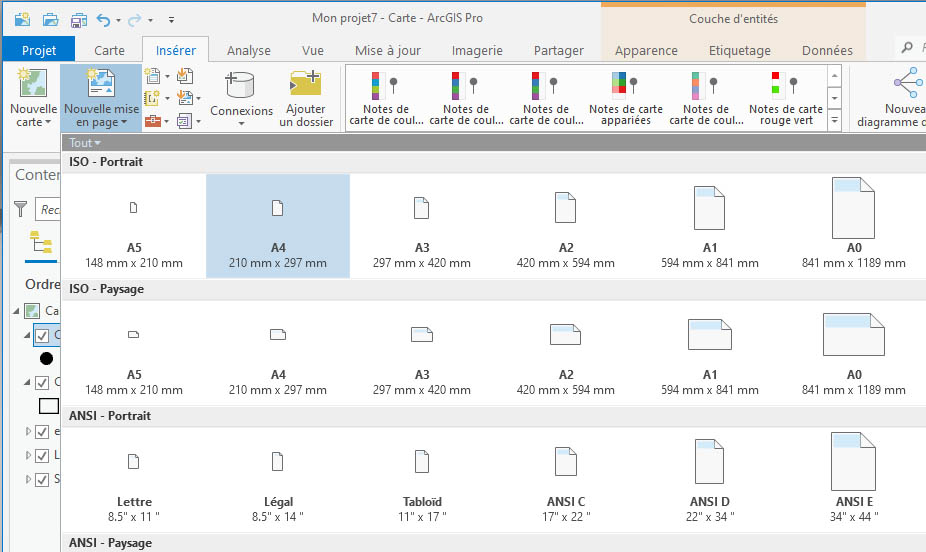This screenshot has width=926, height=552.
Task: Select Notes de carte appariées style
Action: [x=625, y=100]
